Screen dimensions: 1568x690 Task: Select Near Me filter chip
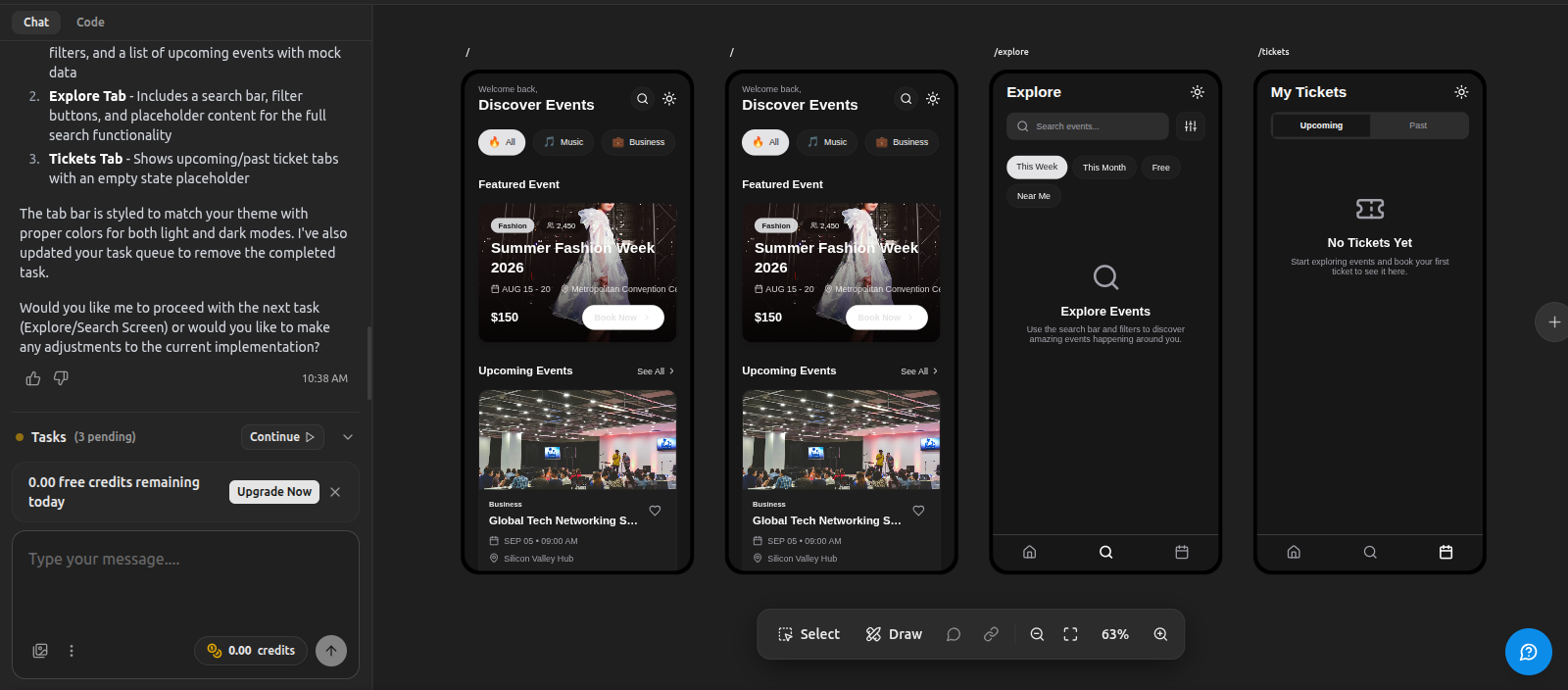coord(1034,196)
